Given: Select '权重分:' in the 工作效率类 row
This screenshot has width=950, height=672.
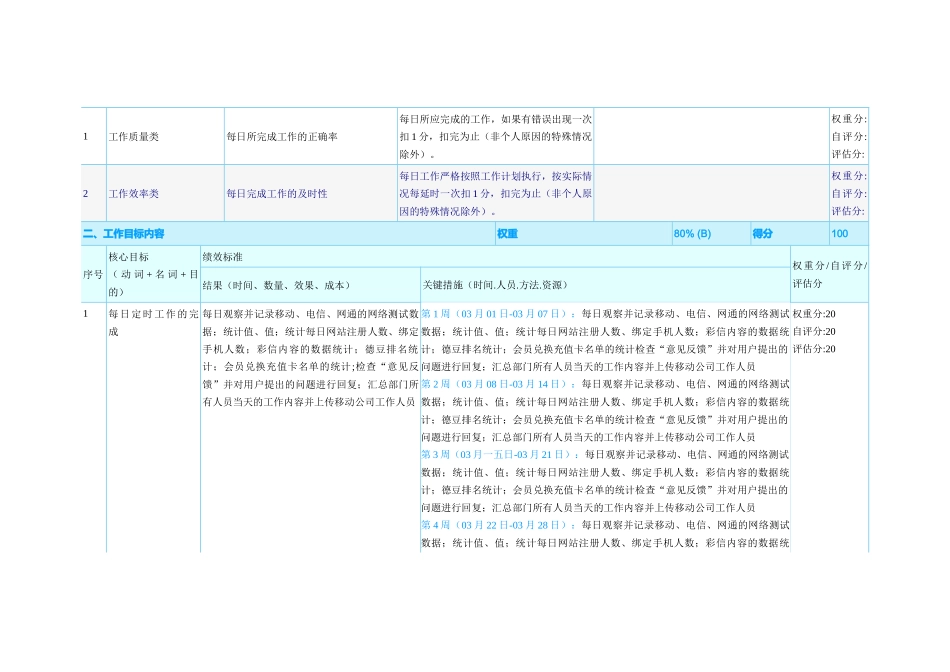Looking at the screenshot, I should pos(849,176).
